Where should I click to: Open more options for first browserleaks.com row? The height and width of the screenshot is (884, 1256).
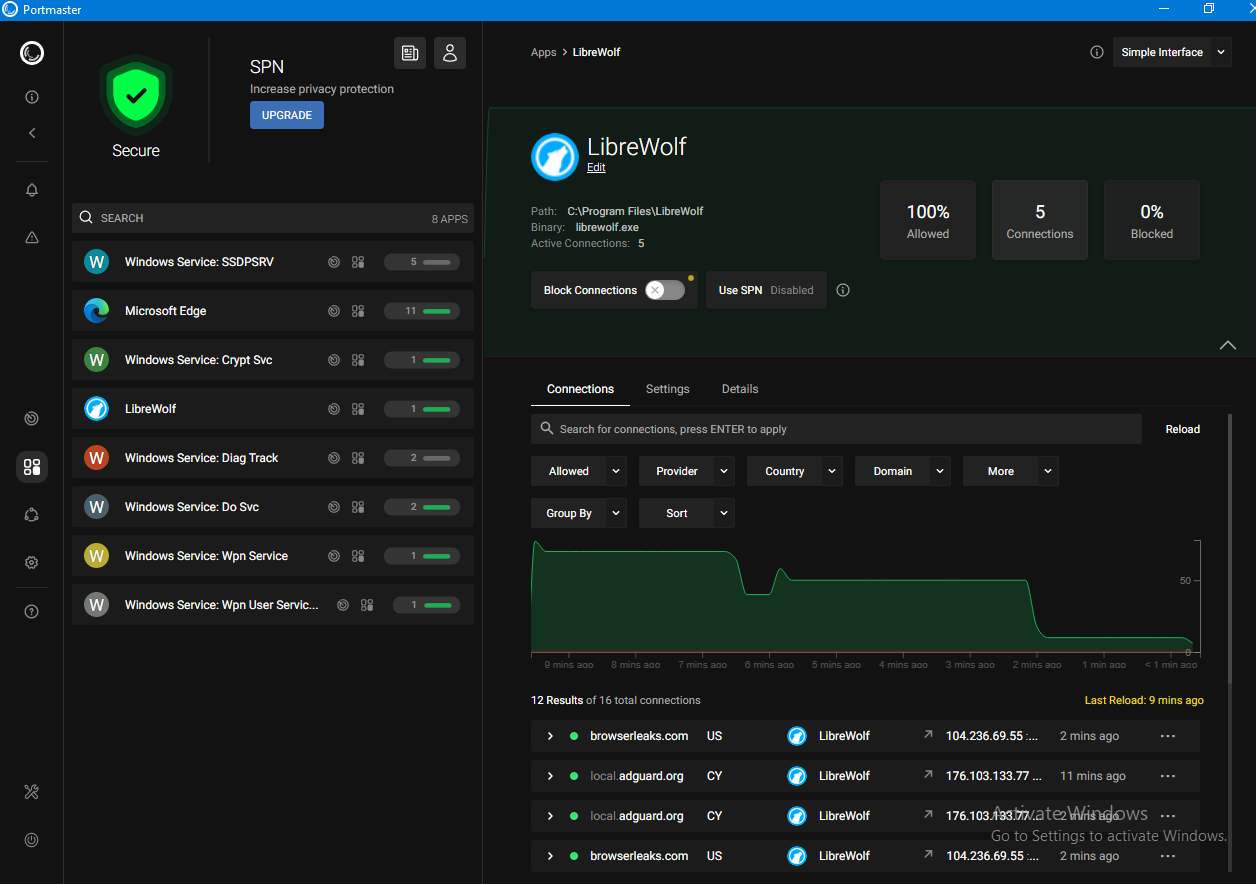pos(1168,736)
